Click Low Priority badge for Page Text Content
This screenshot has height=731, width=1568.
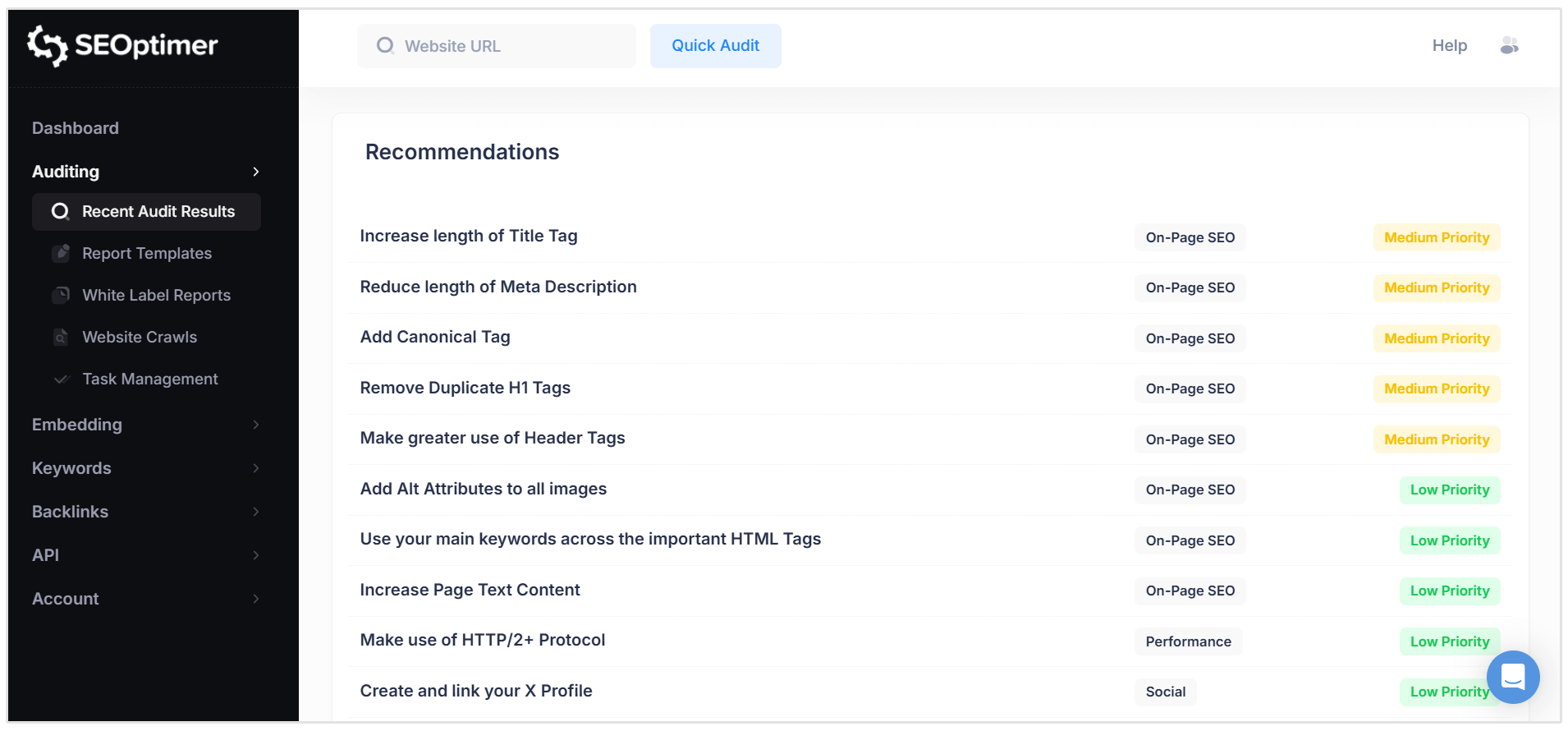[x=1450, y=591]
